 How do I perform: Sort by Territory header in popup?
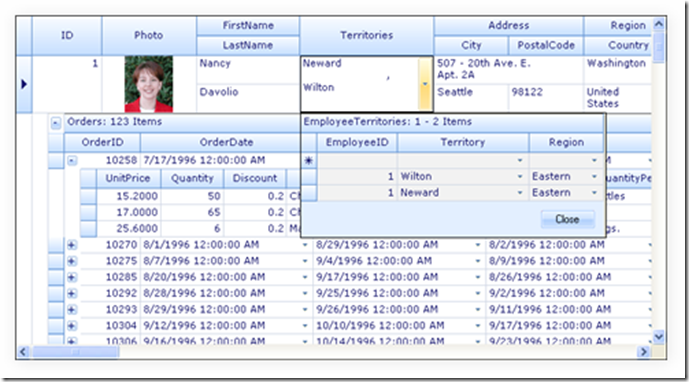[x=463, y=142]
